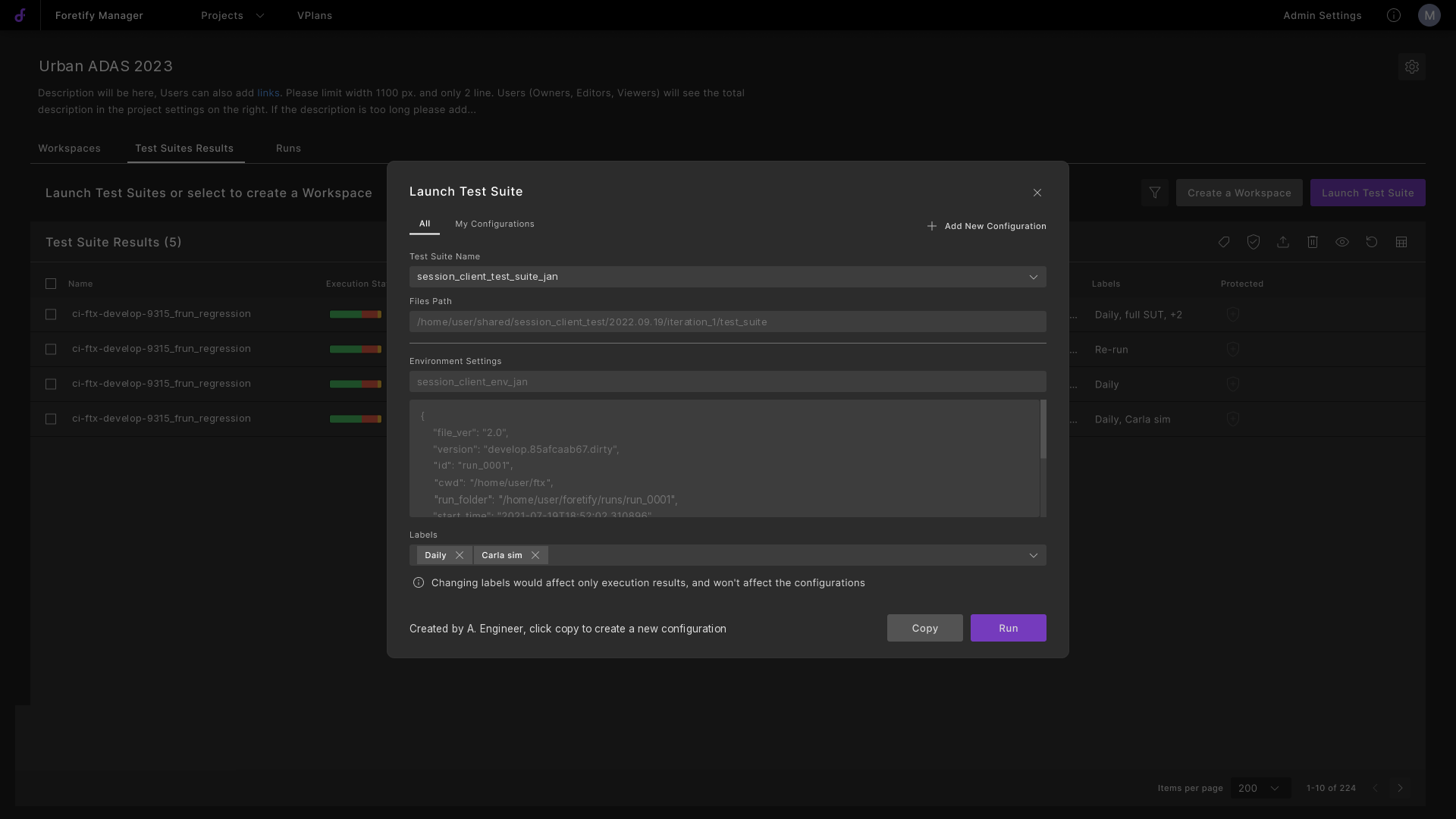This screenshot has height=819, width=1456.
Task: Check the checkbox of the Daily, full SUT row
Action: pyautogui.click(x=51, y=314)
